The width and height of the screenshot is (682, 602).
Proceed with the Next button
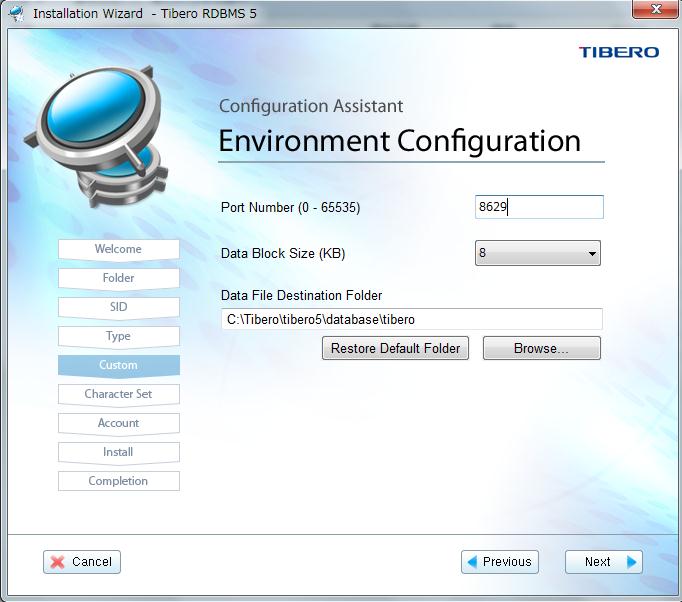(604, 562)
